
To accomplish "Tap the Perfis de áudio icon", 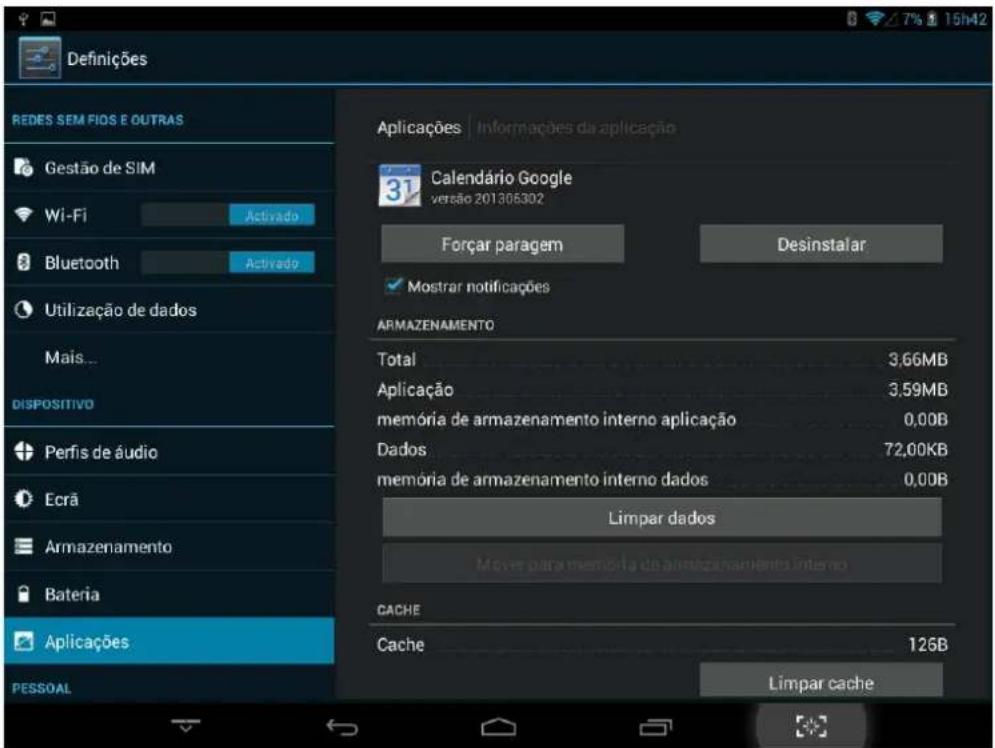I will 23,452.
